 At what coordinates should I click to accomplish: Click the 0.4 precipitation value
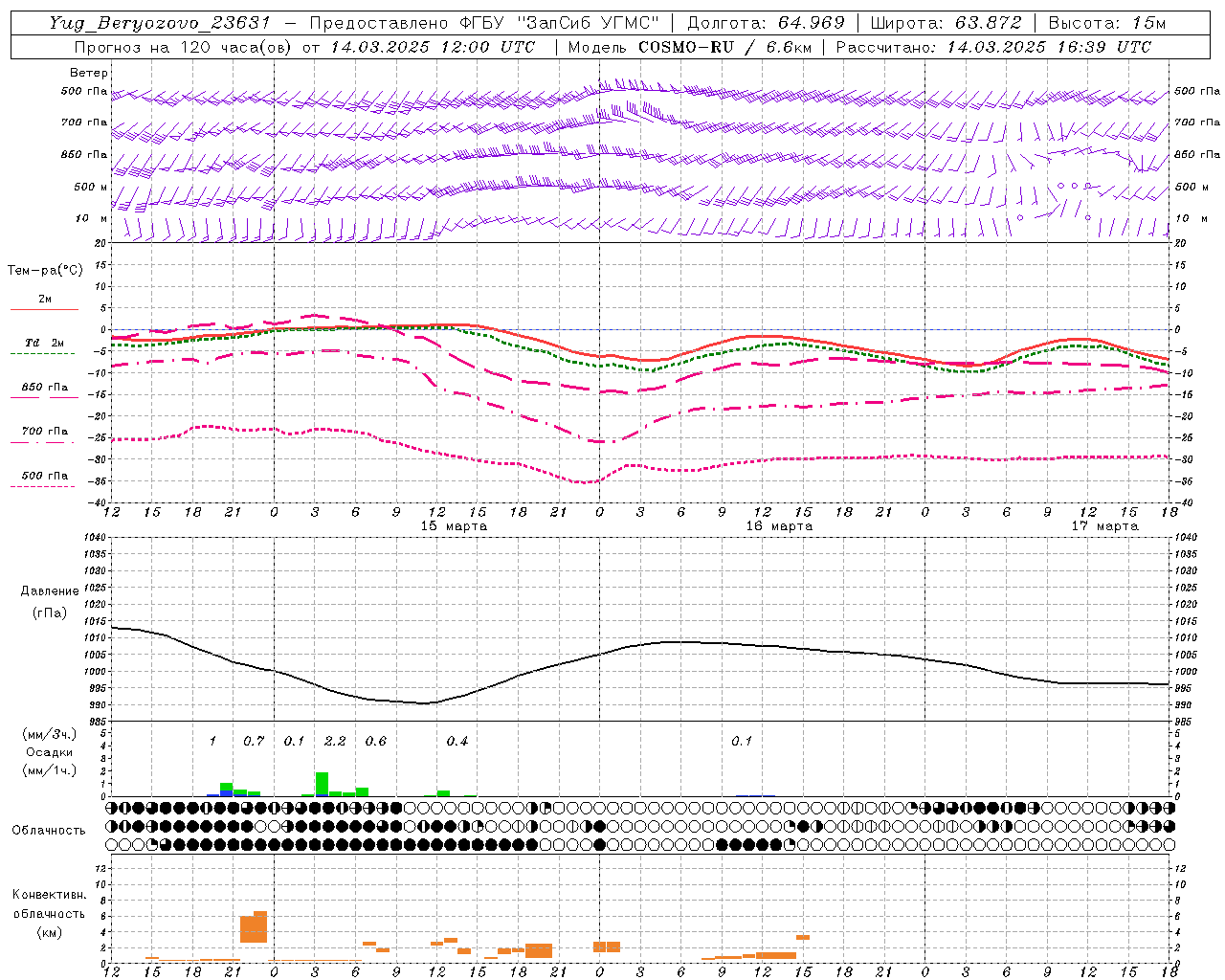pyautogui.click(x=457, y=742)
